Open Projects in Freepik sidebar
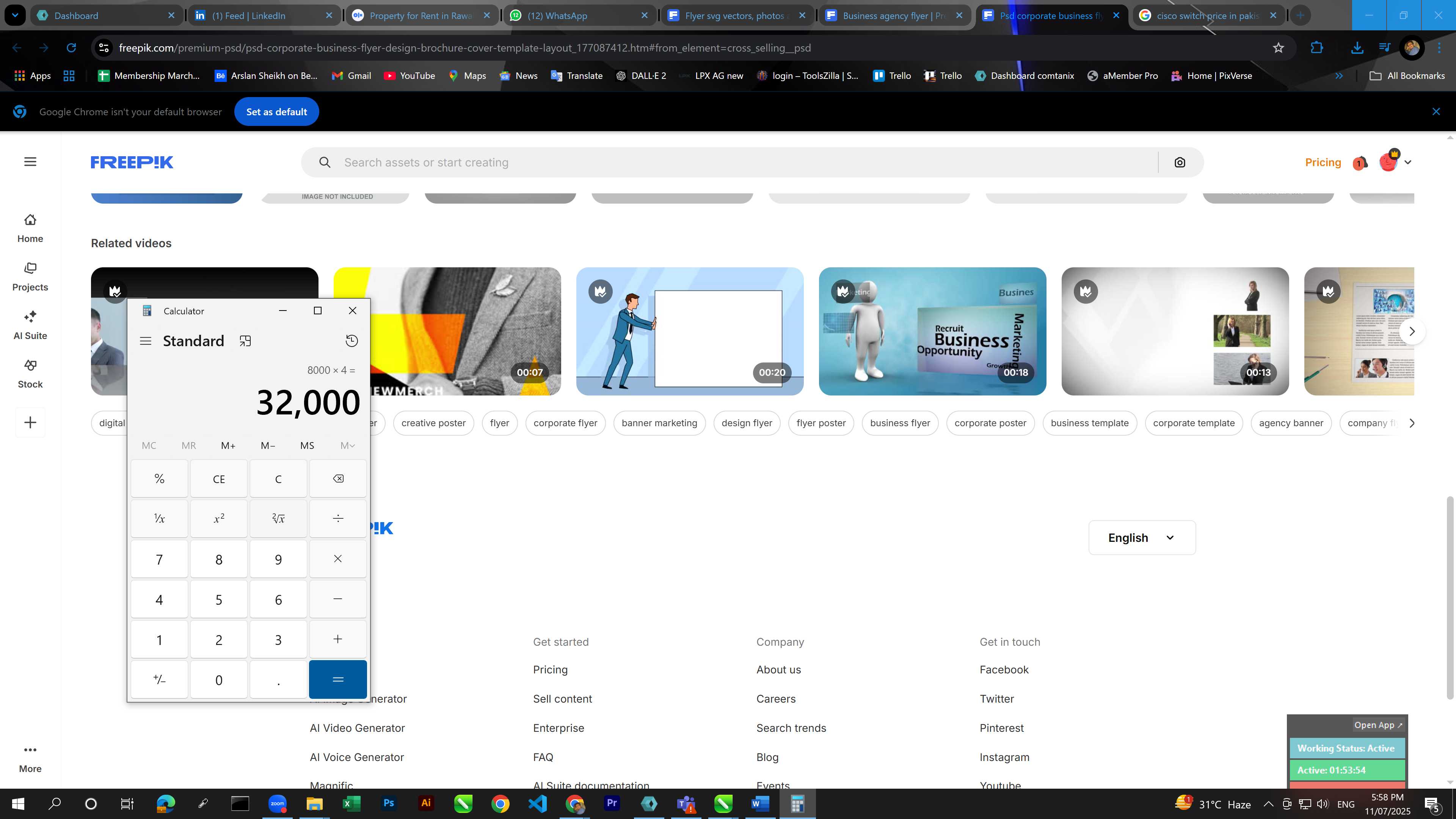The height and width of the screenshot is (819, 1456). 30,277
